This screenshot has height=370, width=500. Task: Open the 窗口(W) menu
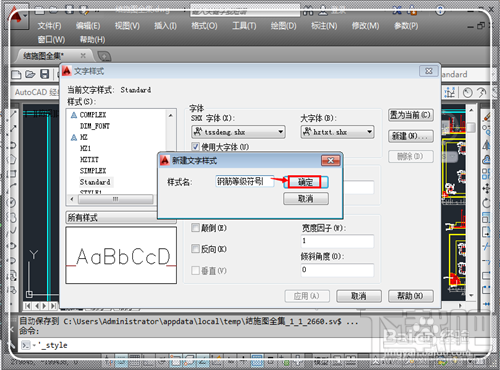coord(51,40)
